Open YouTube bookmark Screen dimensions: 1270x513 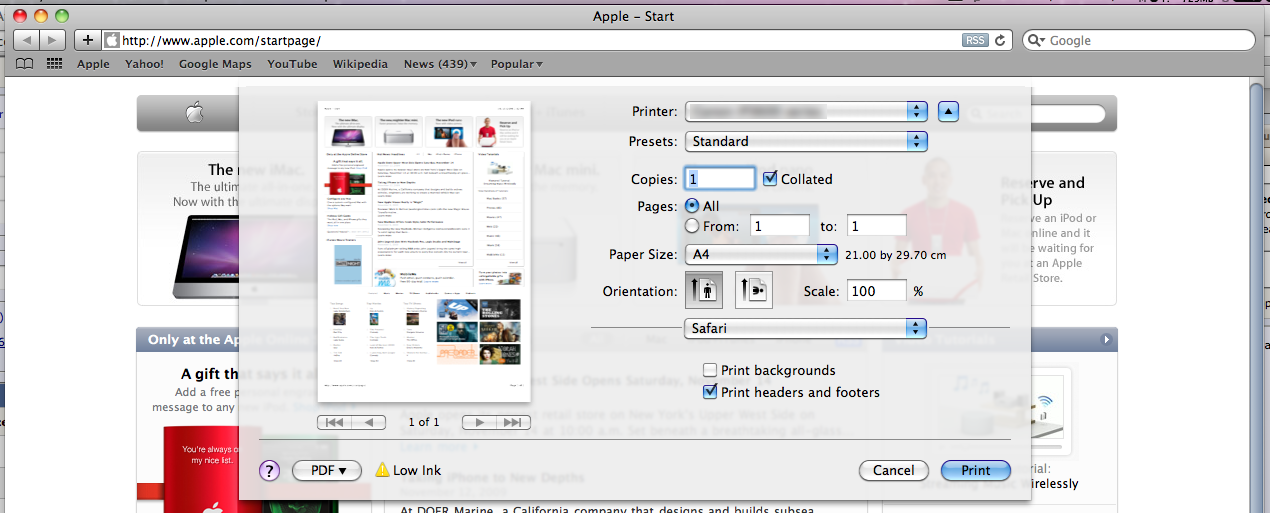click(x=292, y=64)
